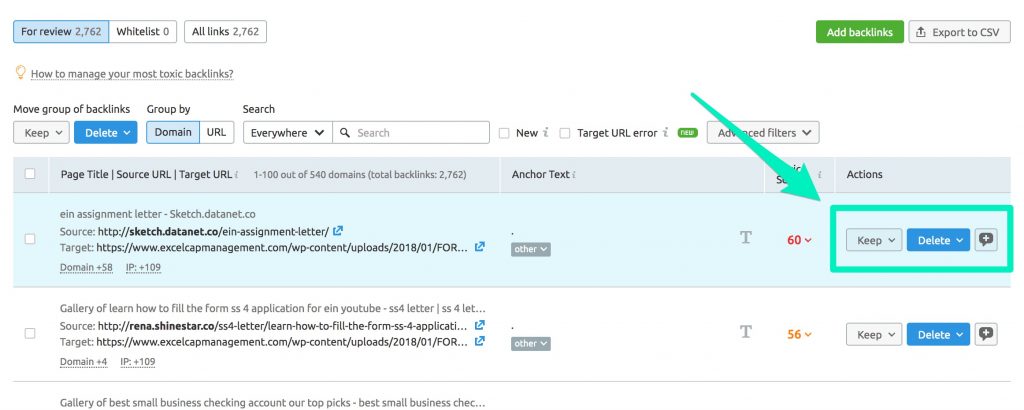Focus the Search input field
The width and height of the screenshot is (1024, 410).
click(x=411, y=133)
